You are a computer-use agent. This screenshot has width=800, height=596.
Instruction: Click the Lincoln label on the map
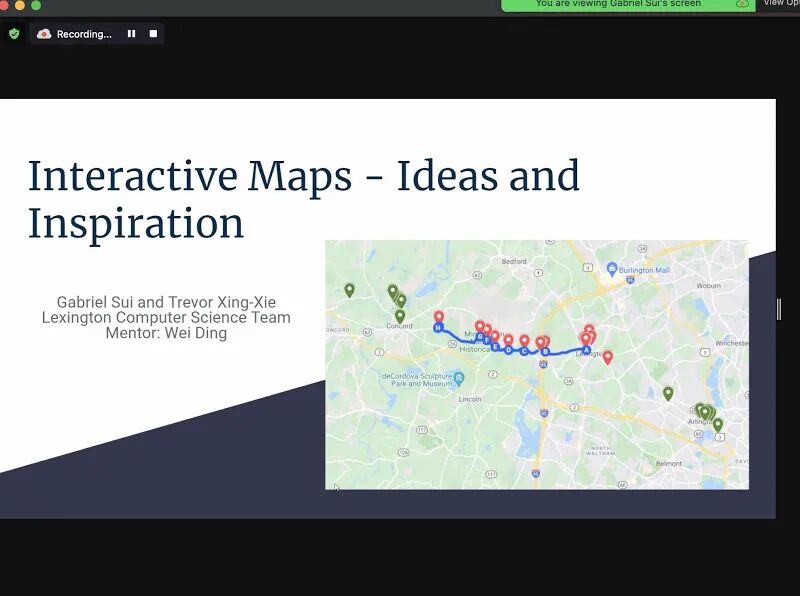click(470, 399)
